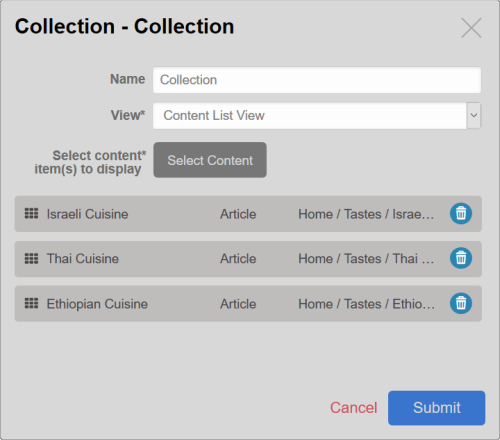Remove Thai Cuisine using its trash icon
This screenshot has height=440, width=500.
pyautogui.click(x=461, y=258)
